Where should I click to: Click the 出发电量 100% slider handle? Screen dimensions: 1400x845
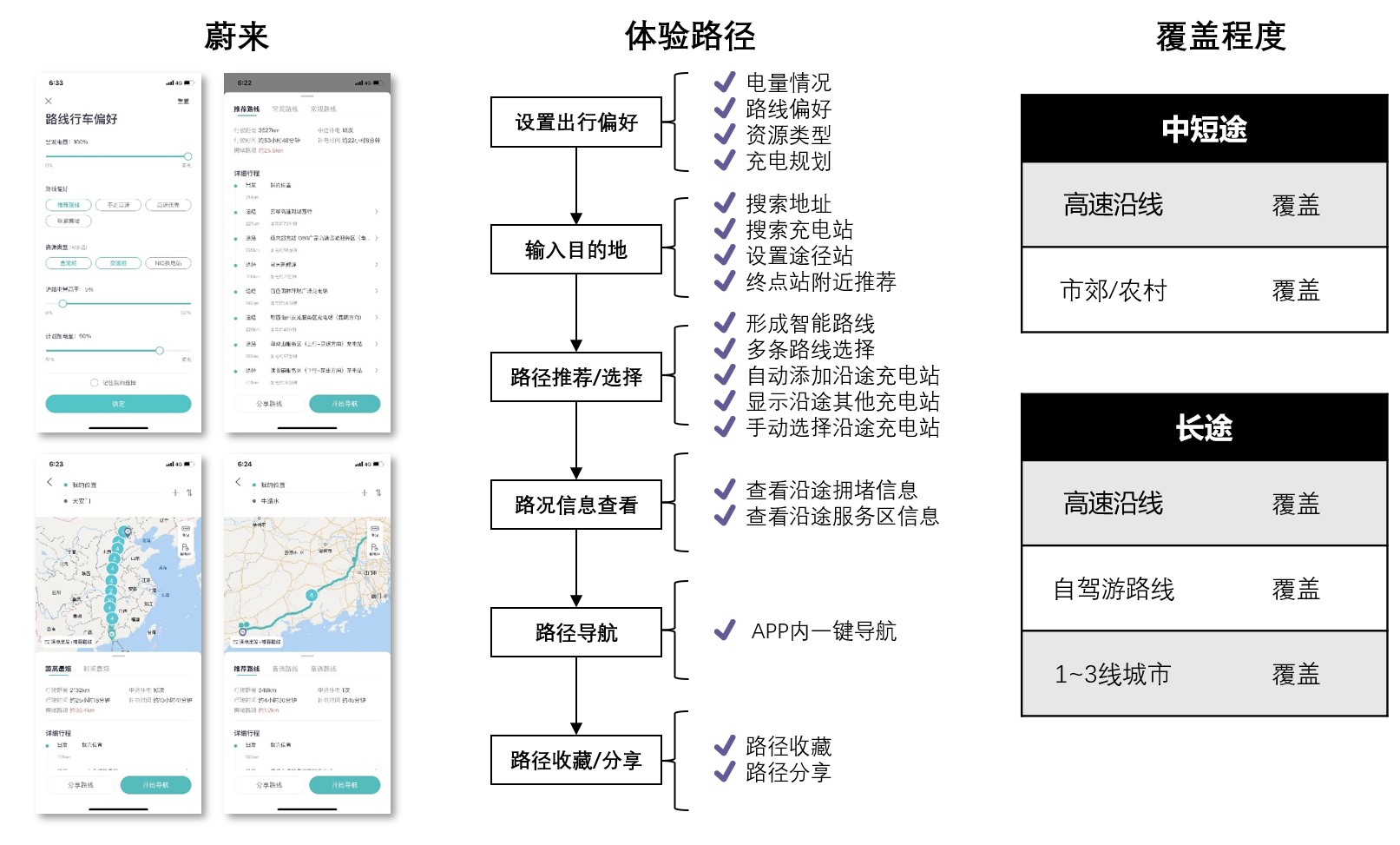(x=187, y=156)
